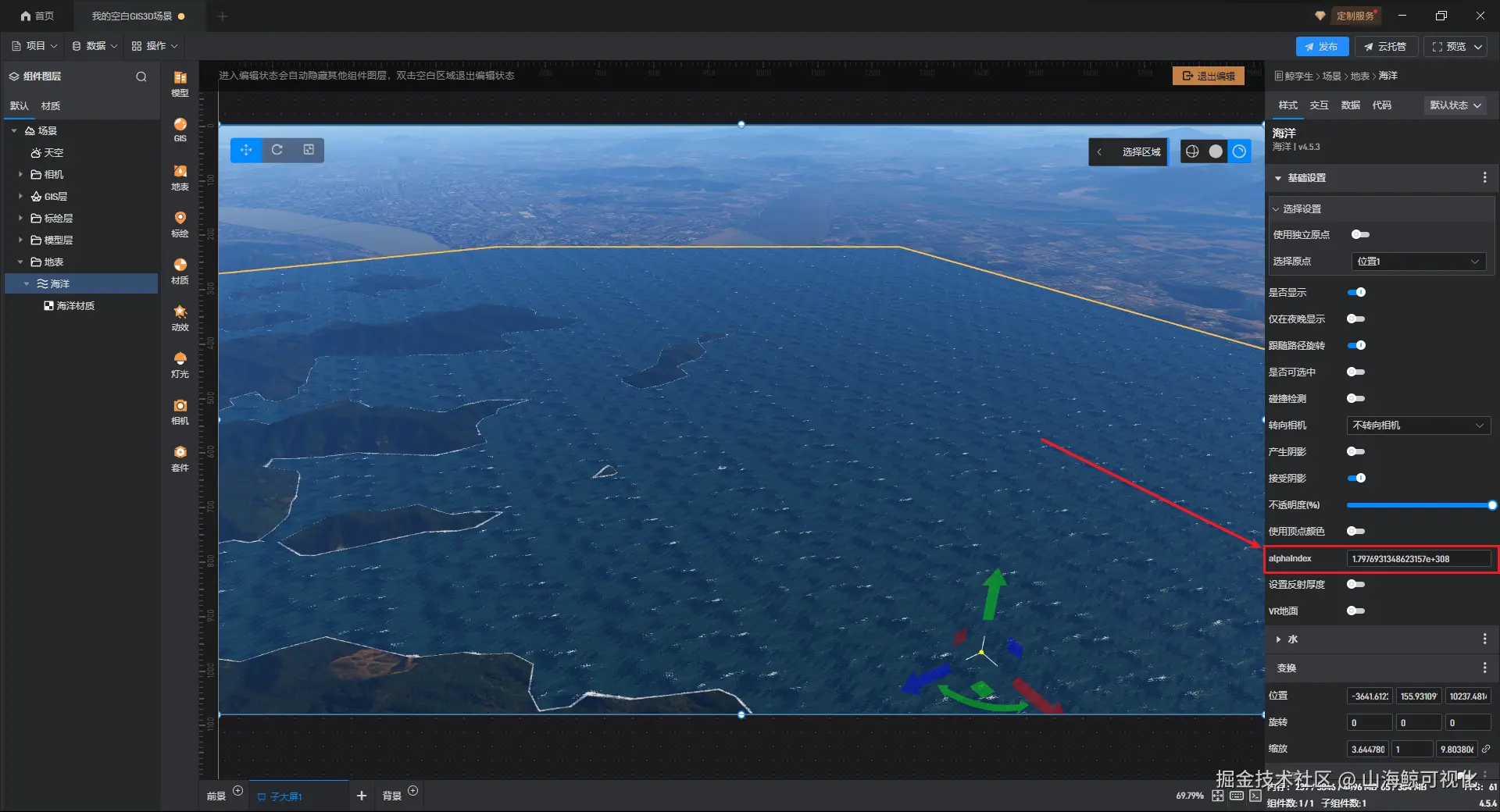Expand the GIS层 tree node
The image size is (1500, 812).
click(x=20, y=196)
